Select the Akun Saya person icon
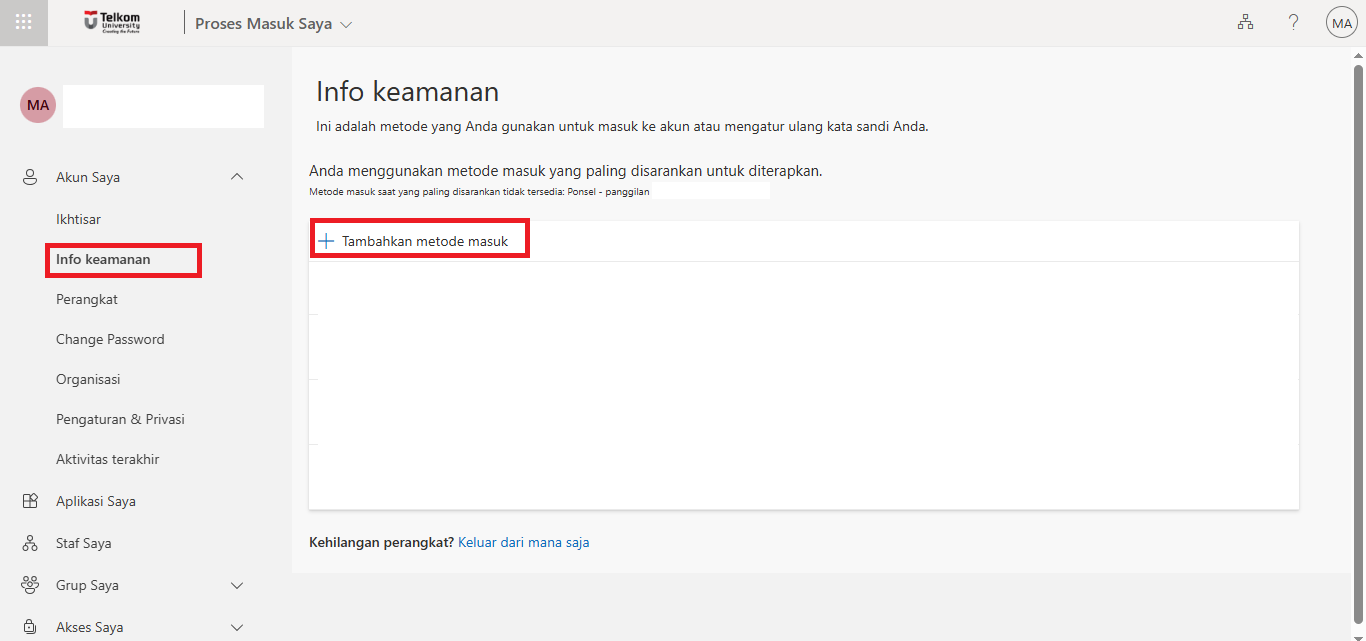 [x=28, y=176]
